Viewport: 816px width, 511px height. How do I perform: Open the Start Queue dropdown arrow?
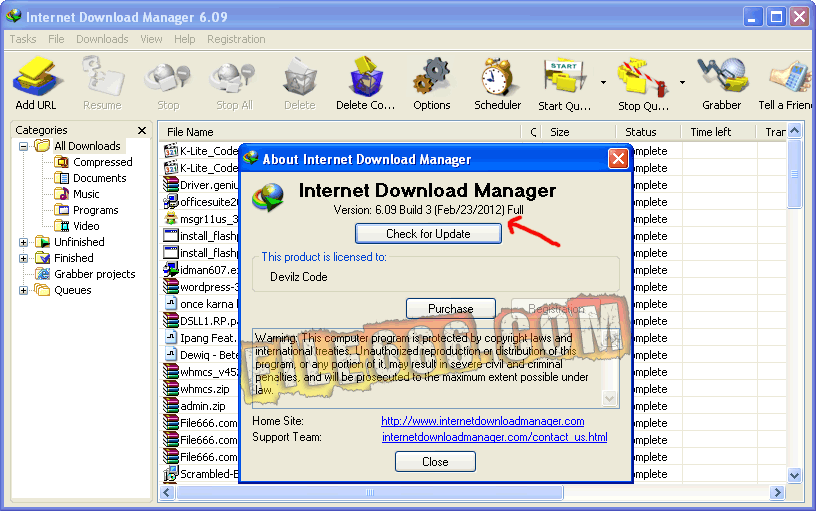click(x=603, y=82)
